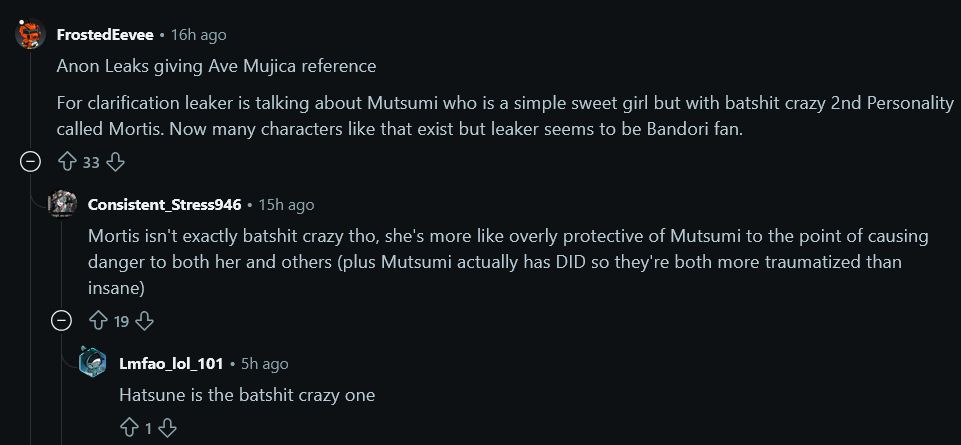Image resolution: width=961 pixels, height=445 pixels.
Task: Click "Hatsune is the batshit crazy one" comment
Action: point(247,395)
